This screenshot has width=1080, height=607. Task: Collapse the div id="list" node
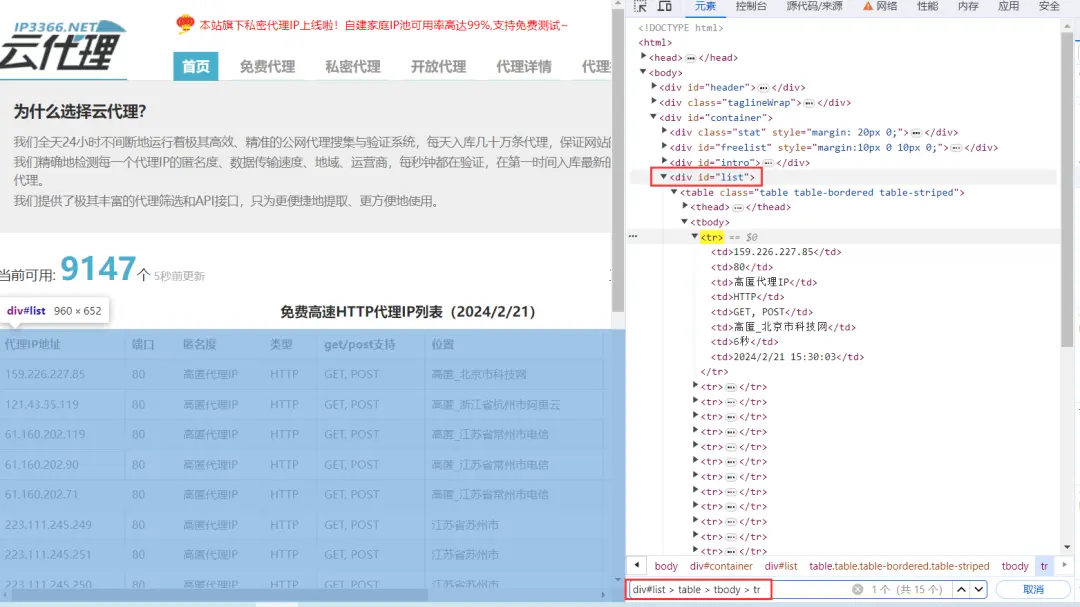(x=664, y=177)
